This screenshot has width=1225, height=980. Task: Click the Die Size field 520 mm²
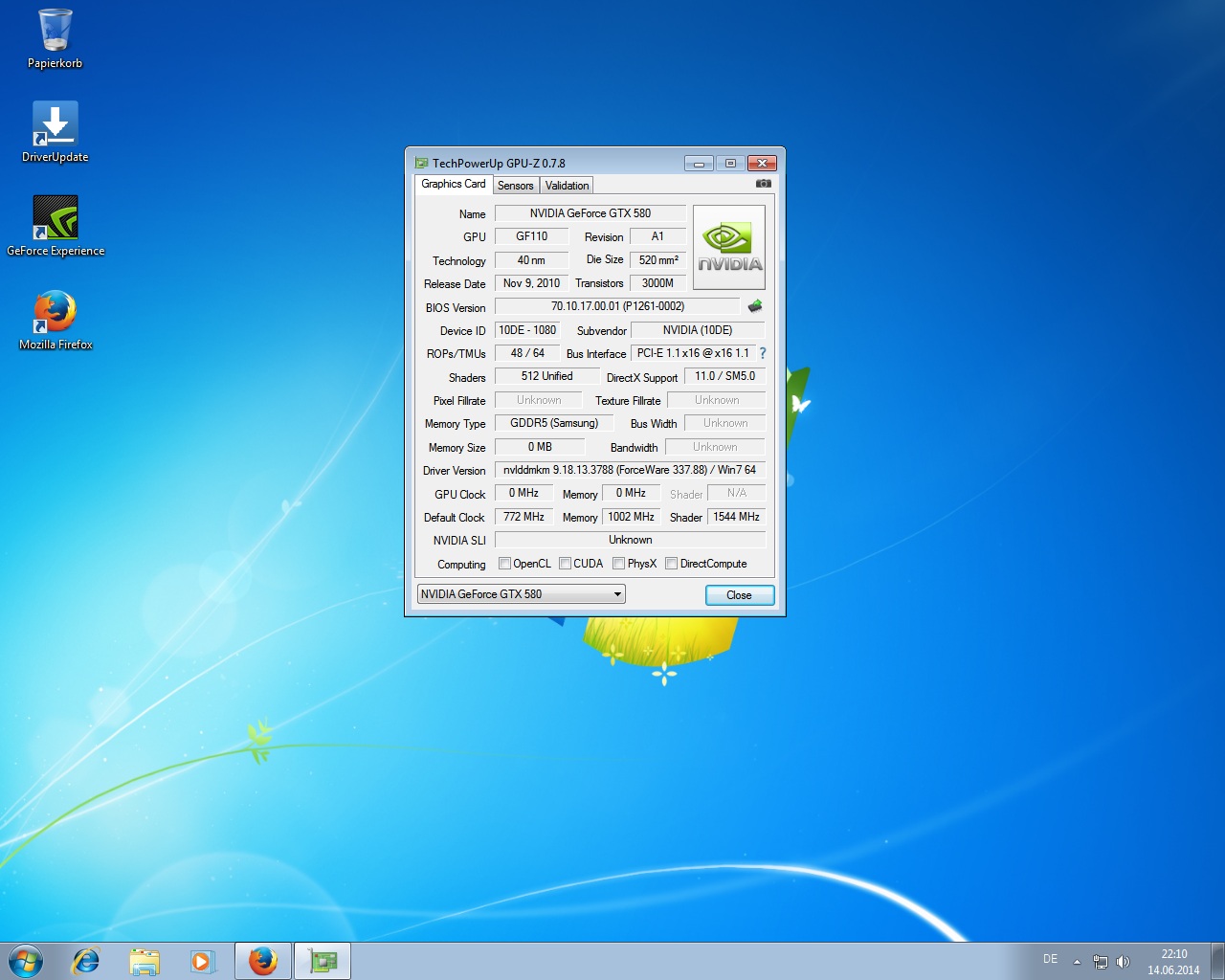[x=657, y=260]
